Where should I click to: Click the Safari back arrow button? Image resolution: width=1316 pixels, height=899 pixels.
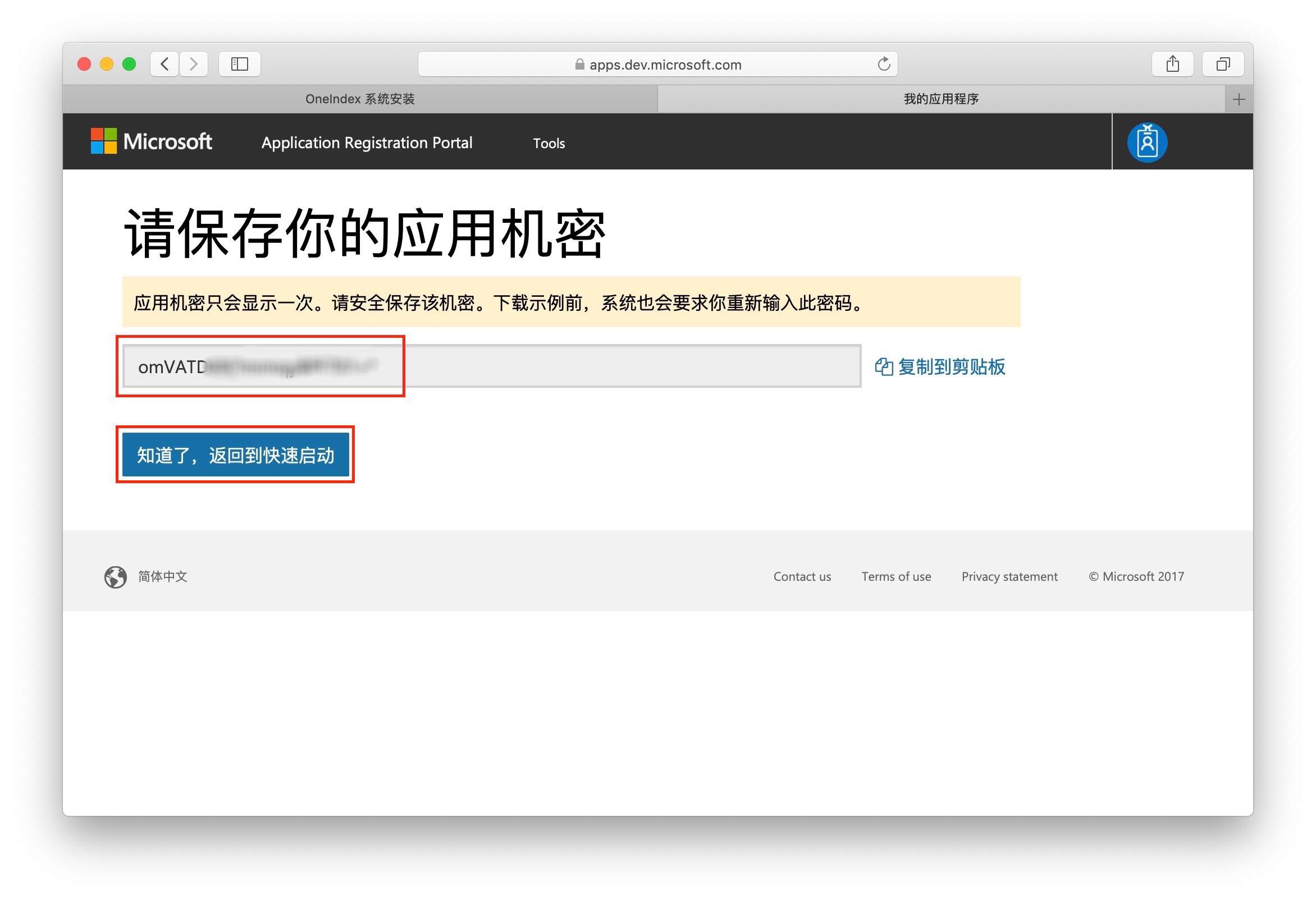click(x=165, y=64)
